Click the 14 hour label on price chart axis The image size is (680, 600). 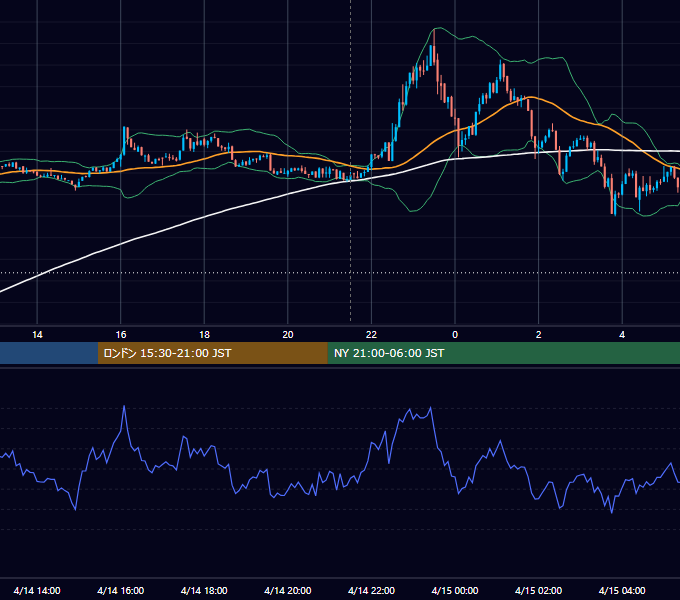[x=37, y=335]
